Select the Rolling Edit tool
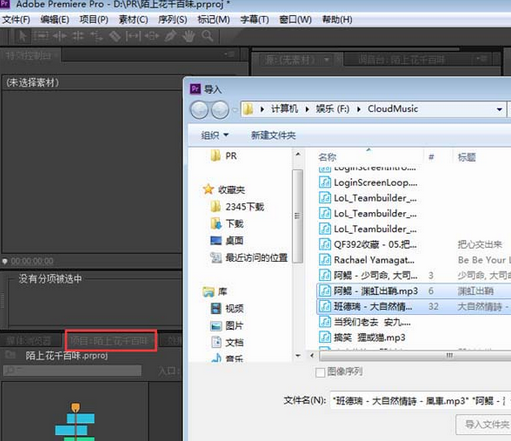Screen dimensions: 511x441 tap(78, 36)
